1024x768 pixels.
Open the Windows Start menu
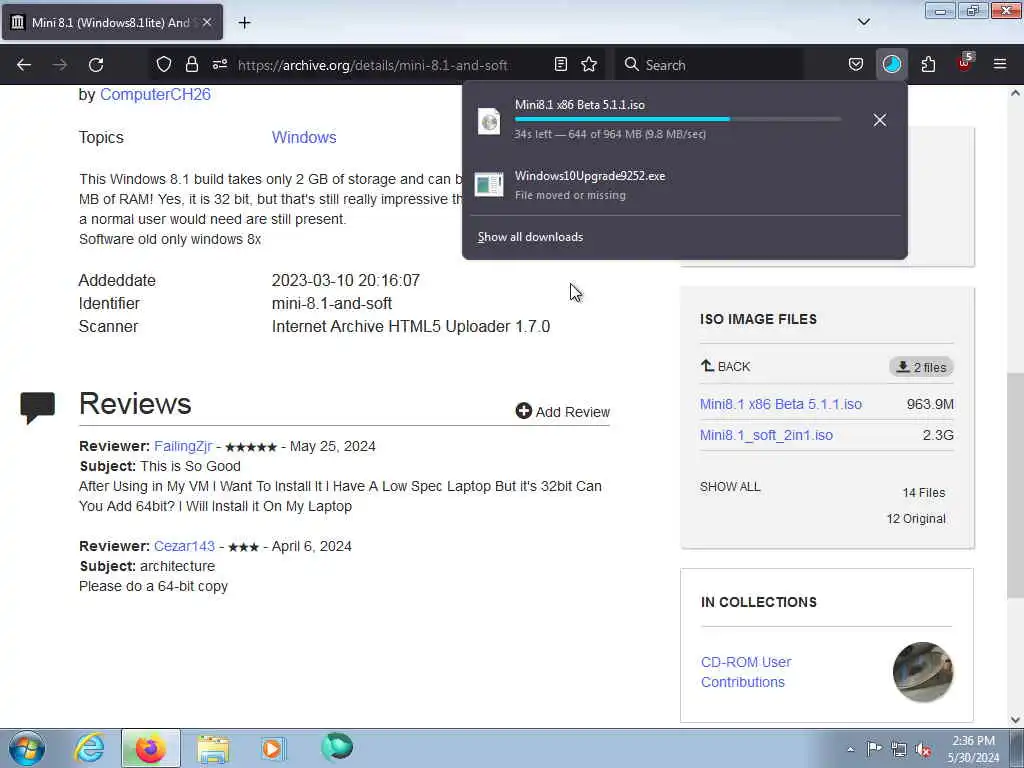point(27,748)
